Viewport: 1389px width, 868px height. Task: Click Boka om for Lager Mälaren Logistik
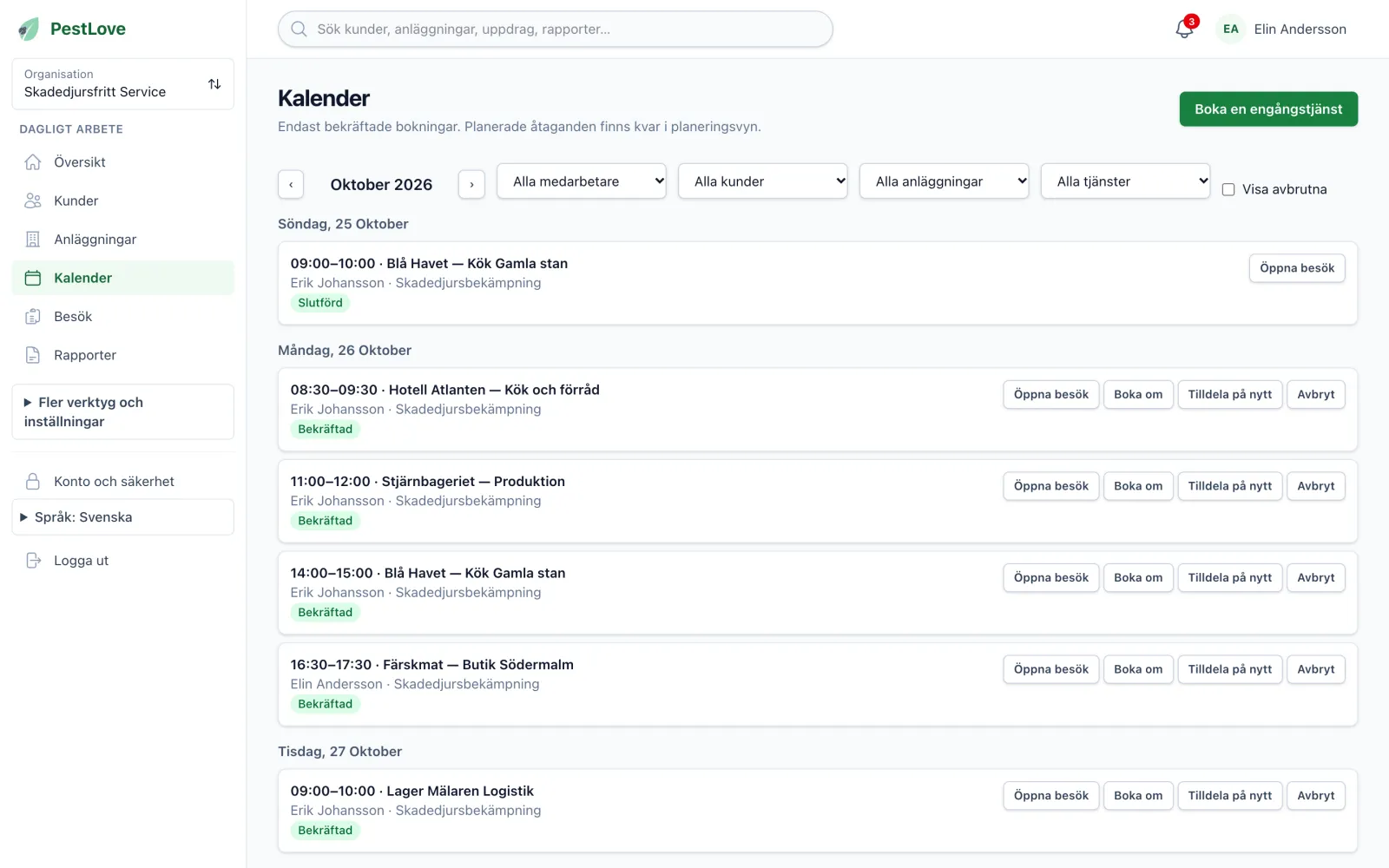(x=1138, y=796)
